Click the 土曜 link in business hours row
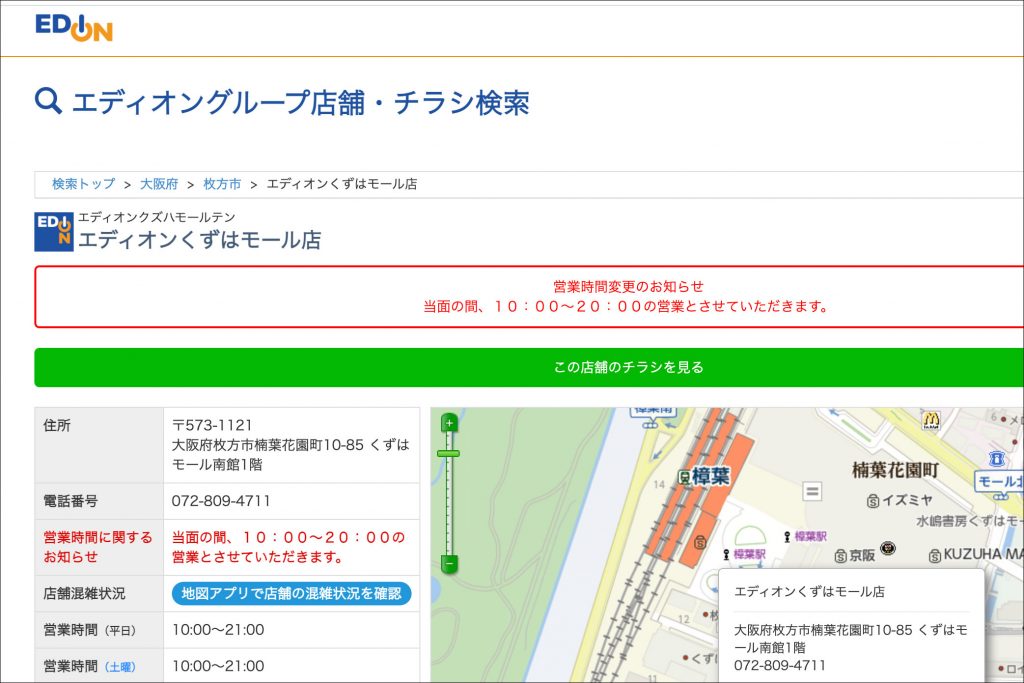 point(120,667)
